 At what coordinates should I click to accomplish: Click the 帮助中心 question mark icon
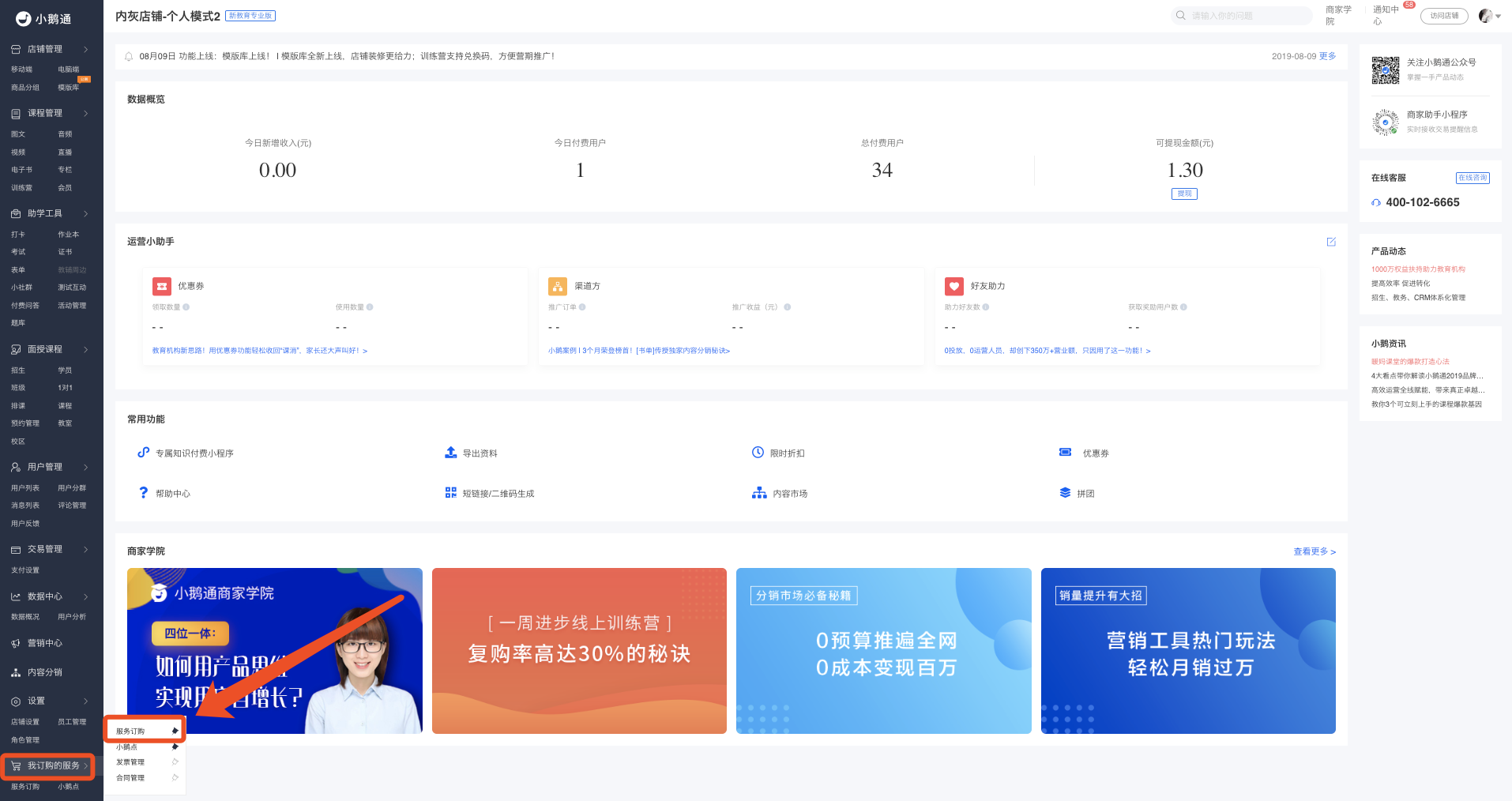[143, 493]
